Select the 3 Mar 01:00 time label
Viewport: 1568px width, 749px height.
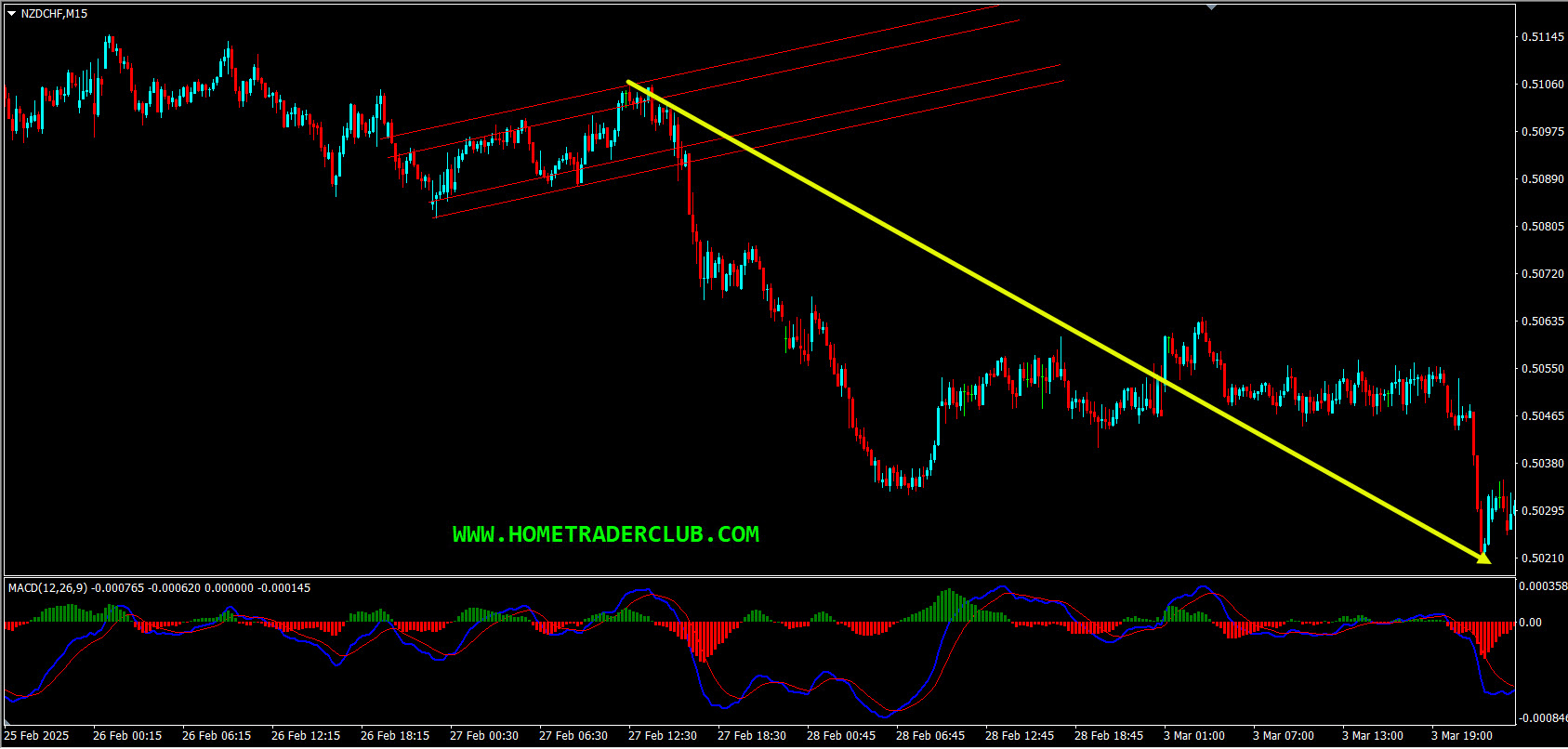[1194, 736]
